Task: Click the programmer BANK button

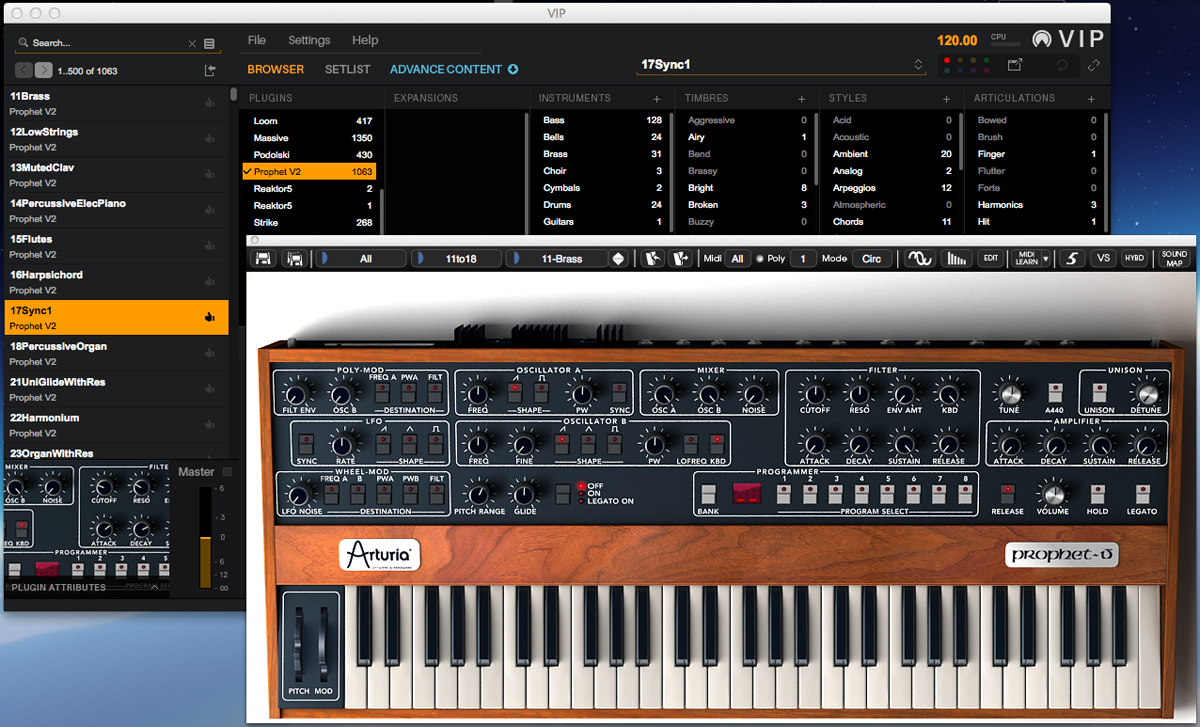Action: [x=708, y=494]
